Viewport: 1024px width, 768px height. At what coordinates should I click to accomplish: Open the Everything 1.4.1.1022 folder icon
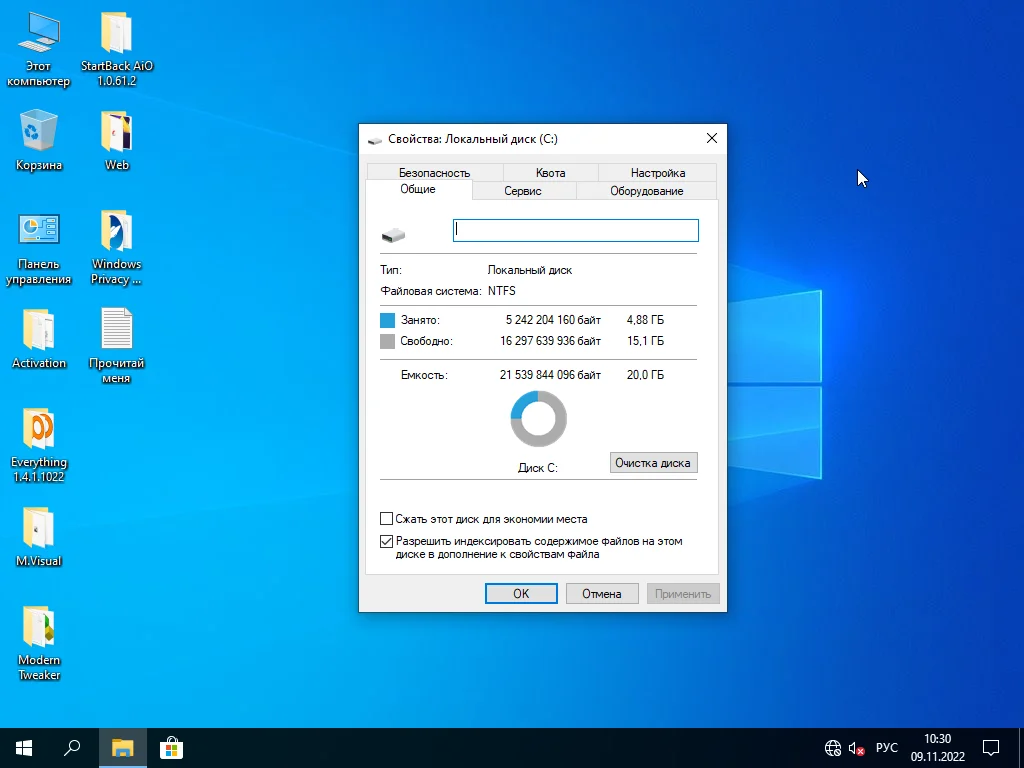[38, 429]
